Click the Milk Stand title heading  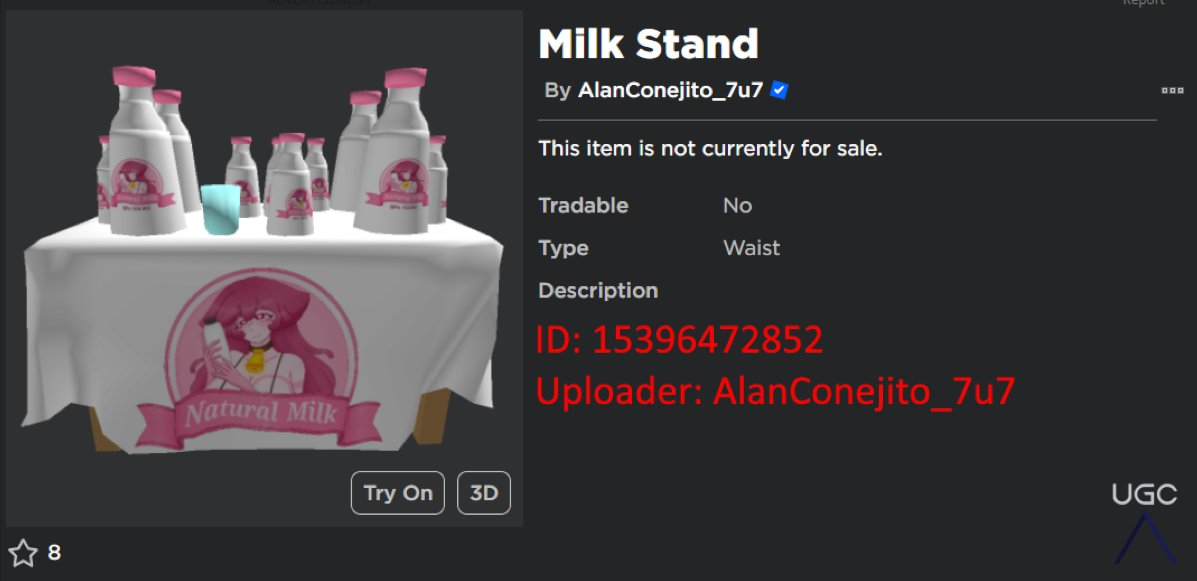point(648,44)
